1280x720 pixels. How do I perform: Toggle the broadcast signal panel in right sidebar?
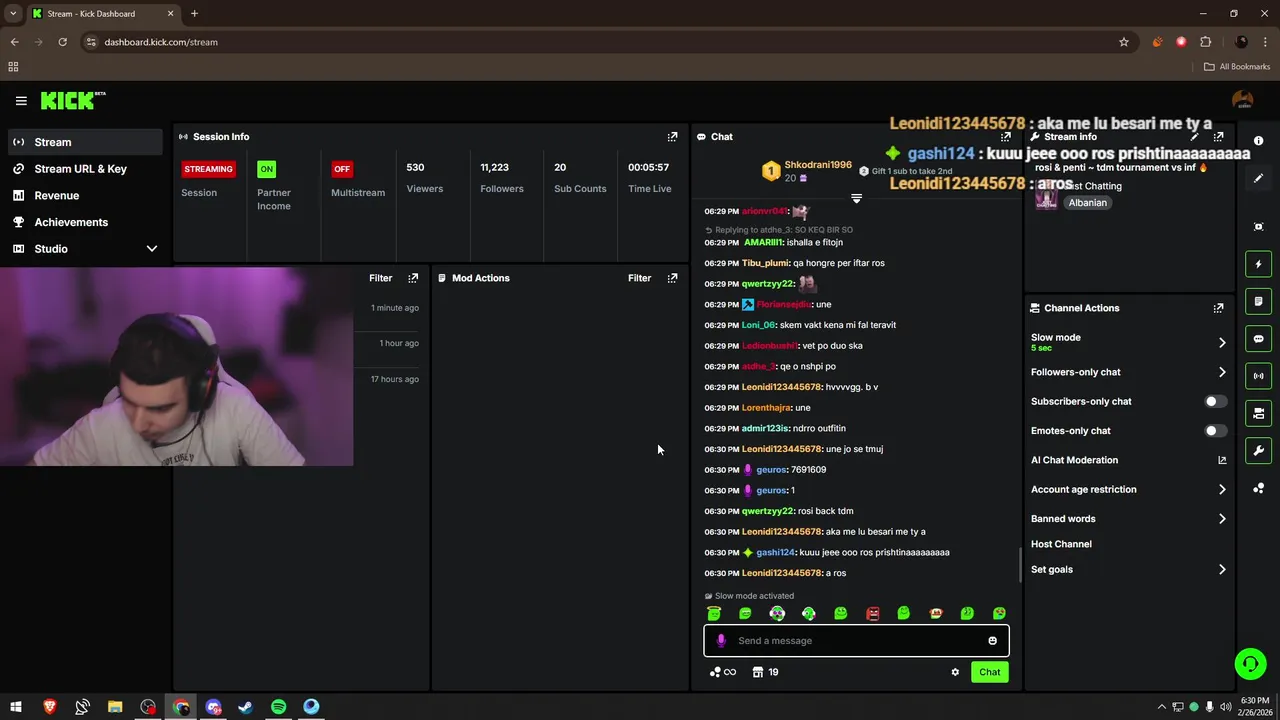point(1259,376)
